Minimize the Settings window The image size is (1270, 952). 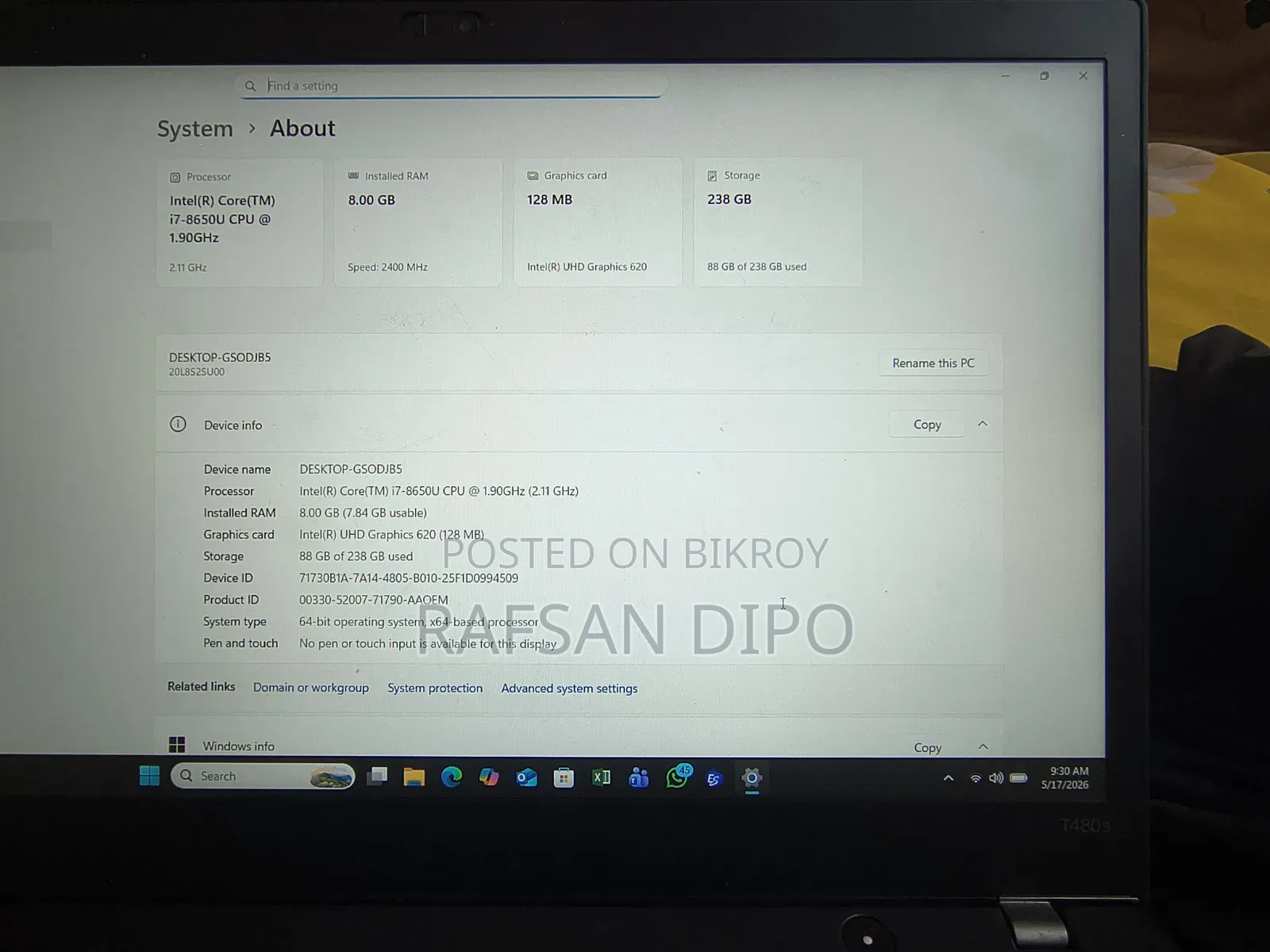tap(1006, 76)
